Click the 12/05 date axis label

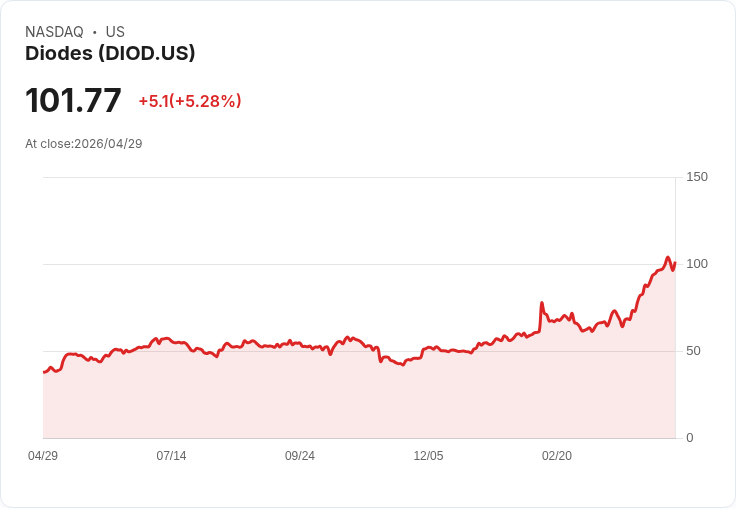coord(428,456)
